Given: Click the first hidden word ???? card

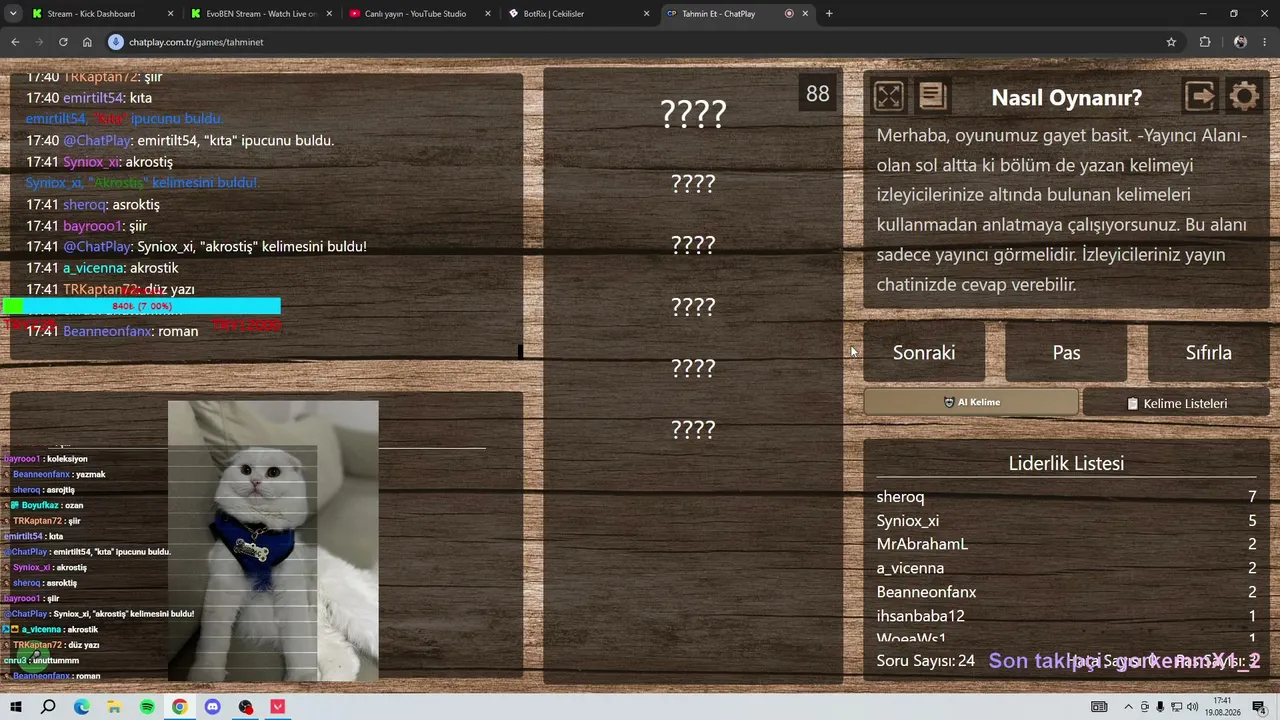Looking at the screenshot, I should click(693, 114).
